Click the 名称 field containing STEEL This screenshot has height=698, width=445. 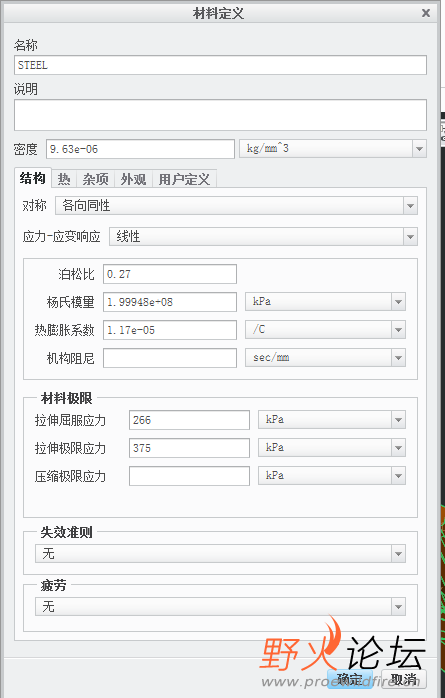click(220, 65)
